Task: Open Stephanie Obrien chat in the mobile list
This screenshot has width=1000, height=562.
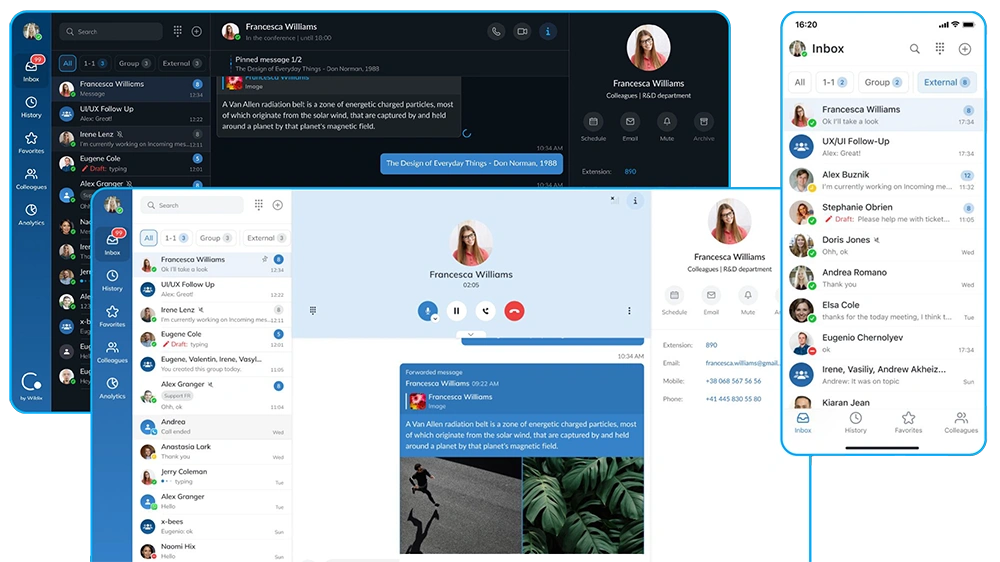Action: pyautogui.click(x=880, y=213)
